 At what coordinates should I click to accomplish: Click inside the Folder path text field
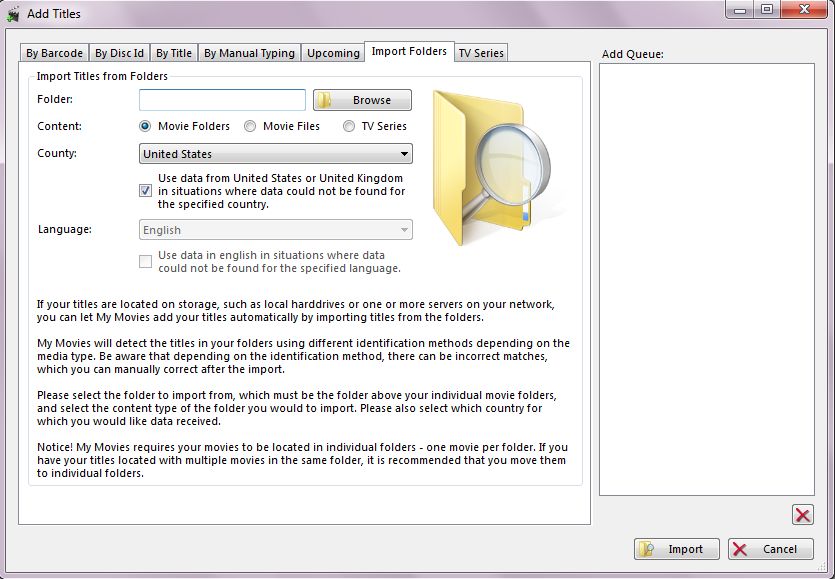[x=222, y=100]
